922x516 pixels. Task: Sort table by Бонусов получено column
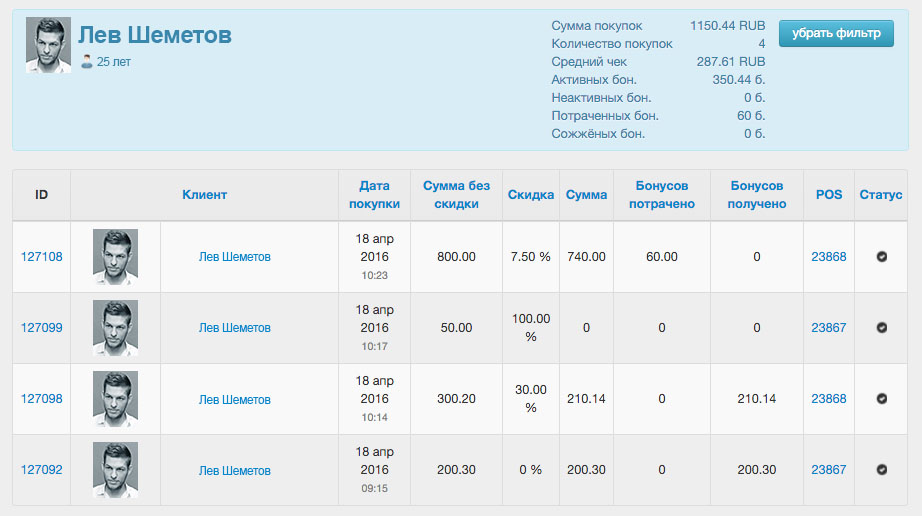pos(757,195)
